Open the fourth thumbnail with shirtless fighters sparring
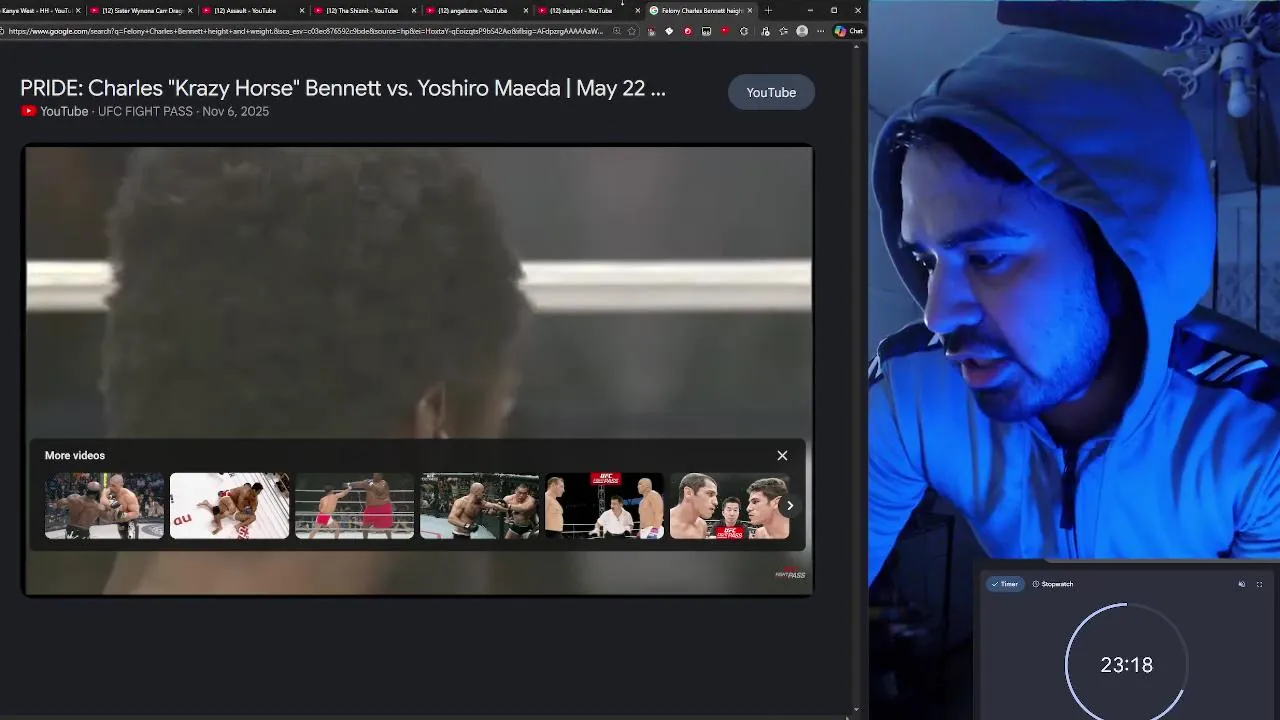 pos(479,506)
